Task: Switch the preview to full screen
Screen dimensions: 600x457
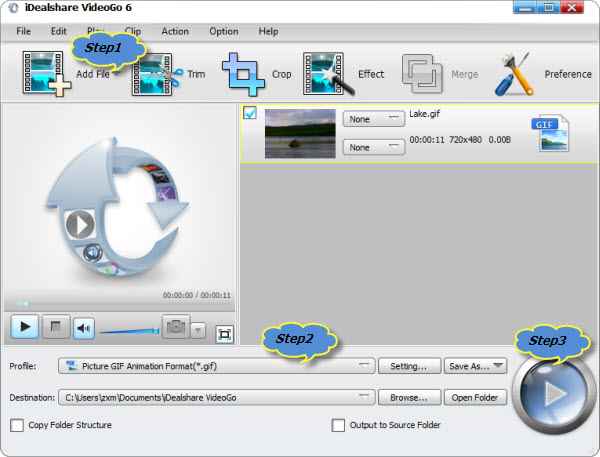Action: [225, 335]
